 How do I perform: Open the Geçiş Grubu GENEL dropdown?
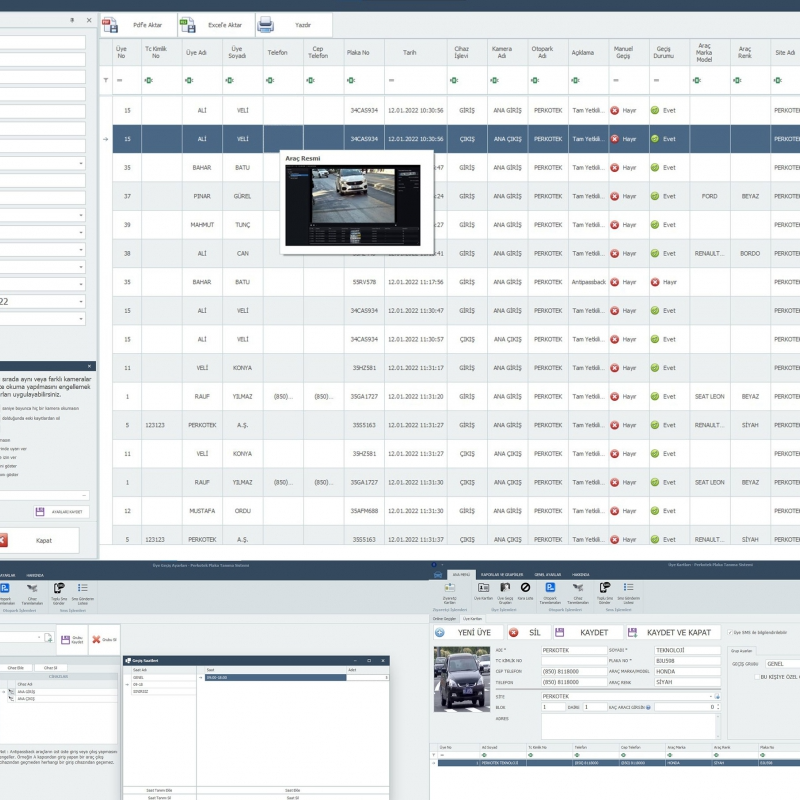pyautogui.click(x=780, y=663)
